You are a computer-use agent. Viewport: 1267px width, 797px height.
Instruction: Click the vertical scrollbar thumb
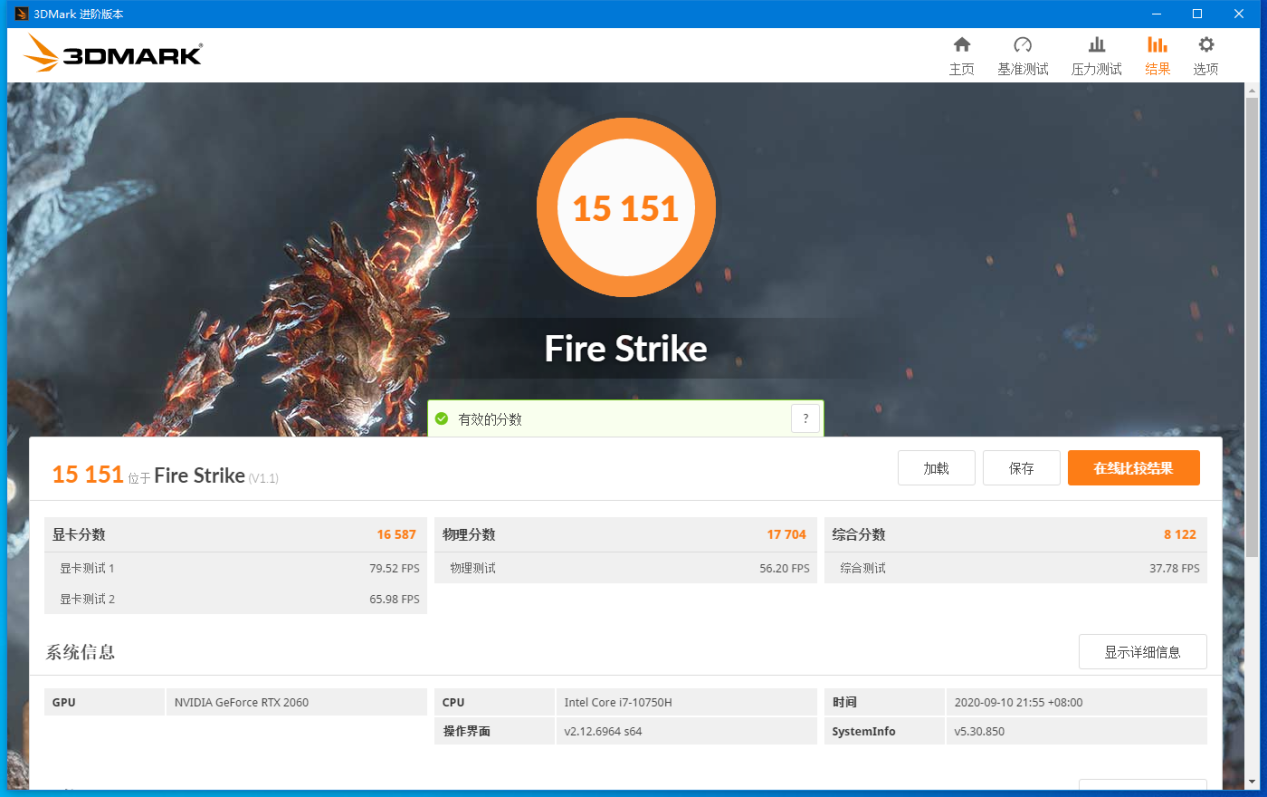click(x=1251, y=328)
